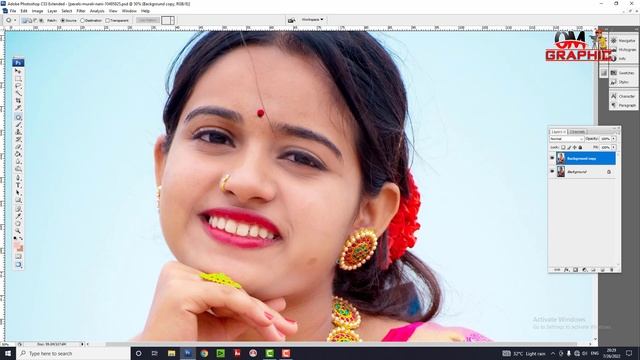Open the Filter menu

coord(81,11)
